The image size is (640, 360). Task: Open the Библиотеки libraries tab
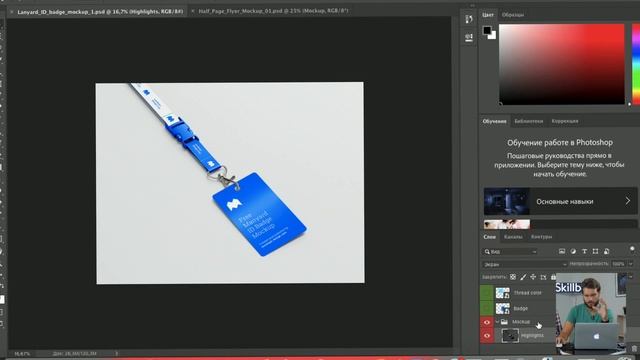click(x=529, y=121)
